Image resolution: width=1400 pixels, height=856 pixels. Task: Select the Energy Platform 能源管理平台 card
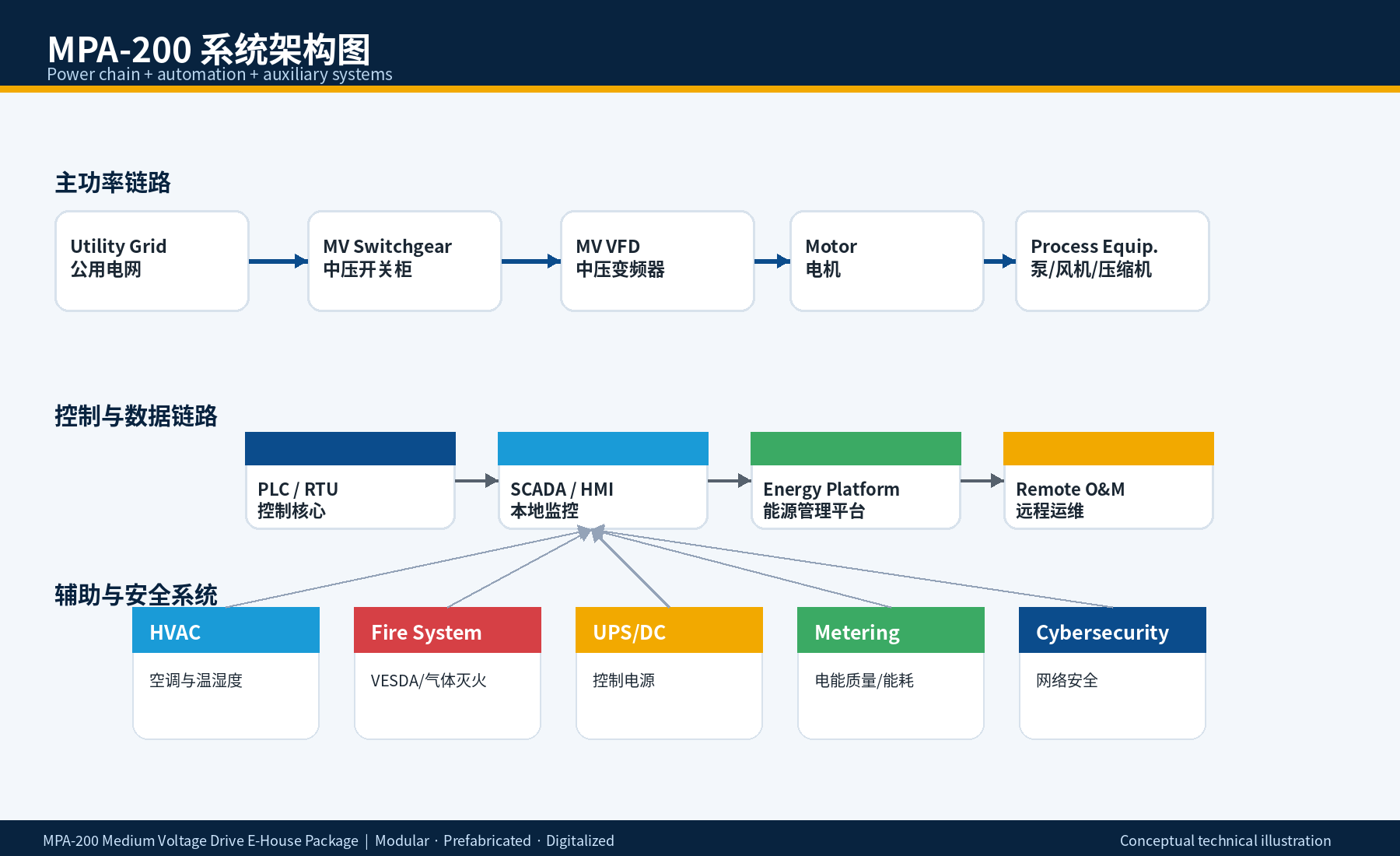coord(856,481)
